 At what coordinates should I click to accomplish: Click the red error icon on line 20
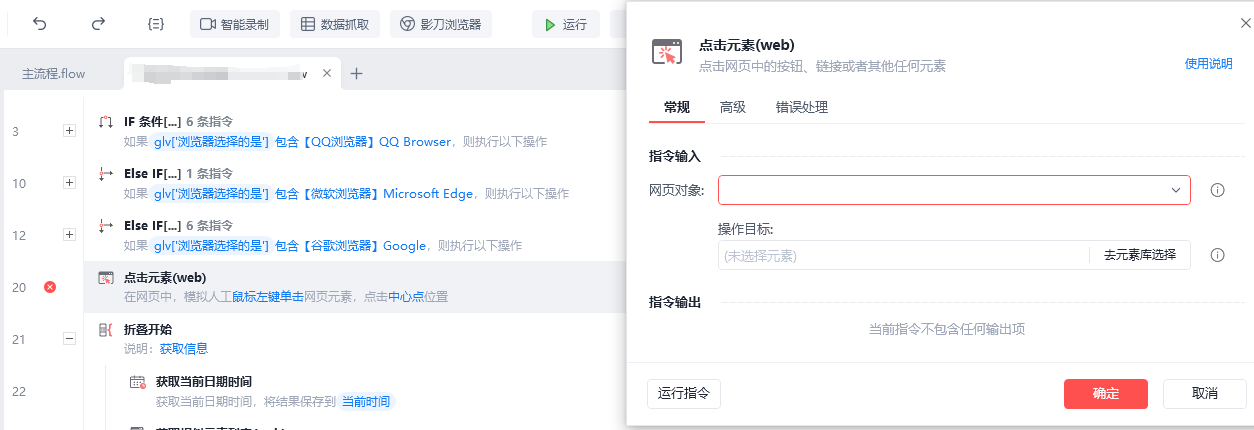point(50,287)
